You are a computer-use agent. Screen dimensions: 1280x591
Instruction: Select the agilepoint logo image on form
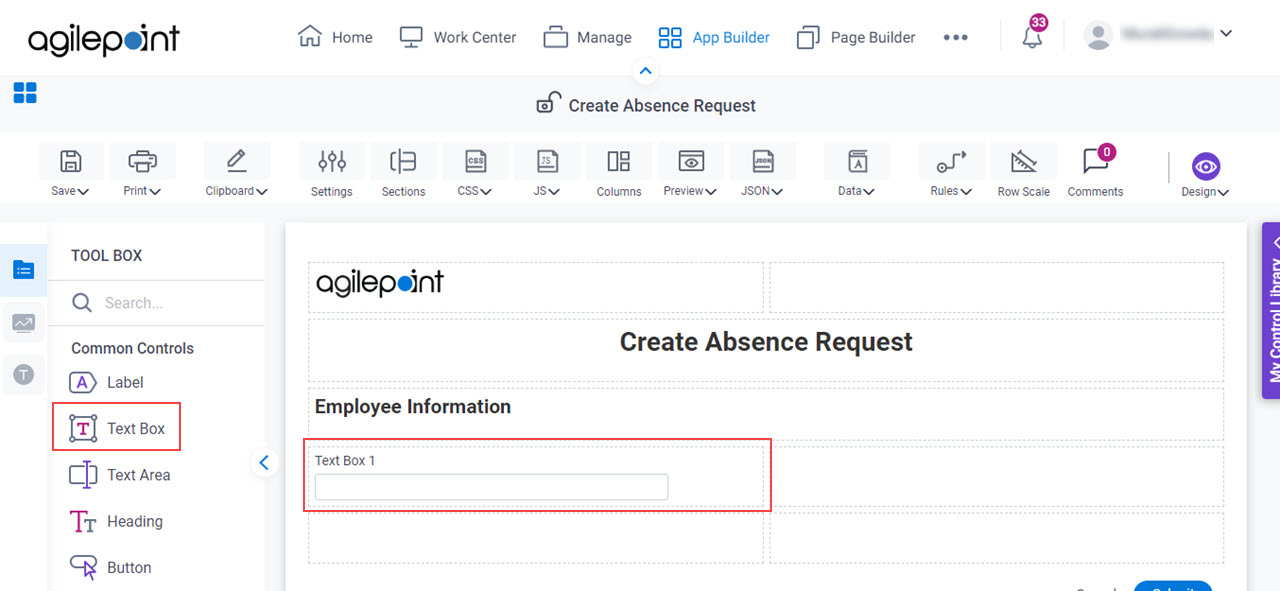pyautogui.click(x=380, y=283)
